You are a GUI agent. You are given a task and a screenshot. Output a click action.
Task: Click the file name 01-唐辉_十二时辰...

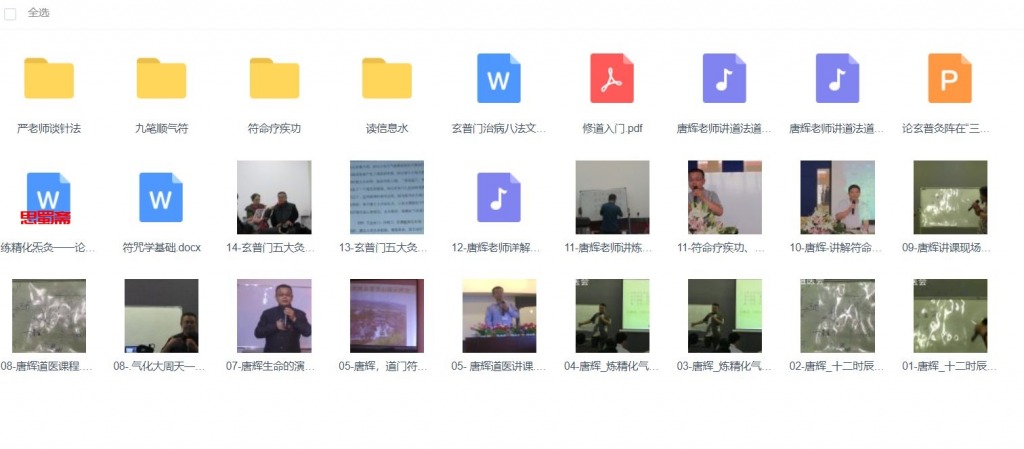950,366
